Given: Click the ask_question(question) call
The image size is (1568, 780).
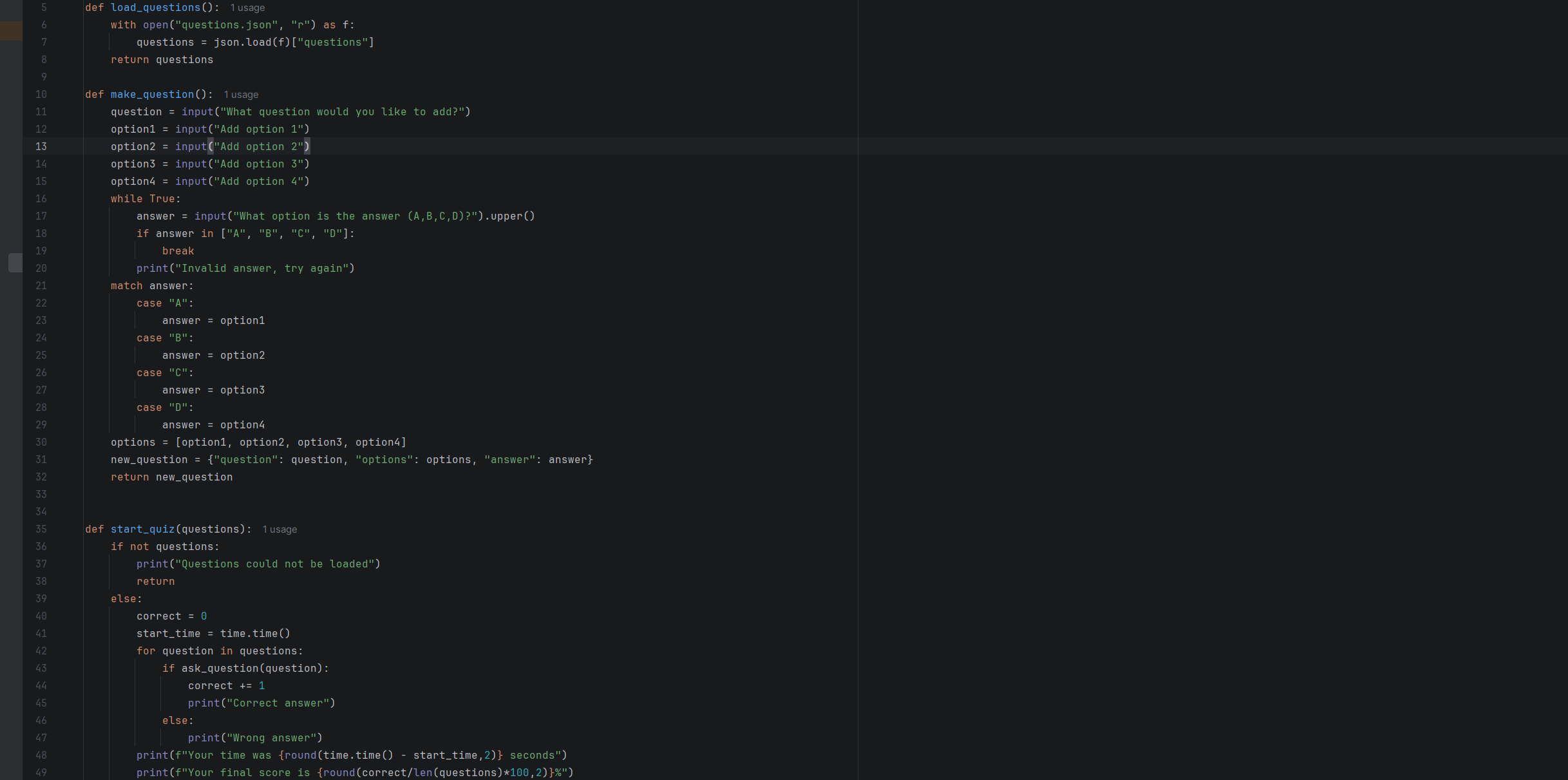Looking at the screenshot, I should tap(252, 669).
